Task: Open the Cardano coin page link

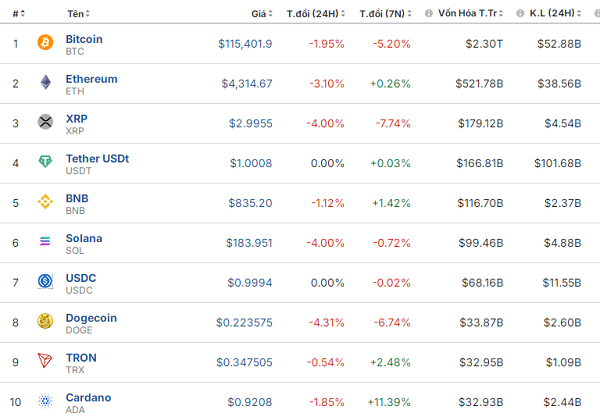Action: [x=88, y=397]
